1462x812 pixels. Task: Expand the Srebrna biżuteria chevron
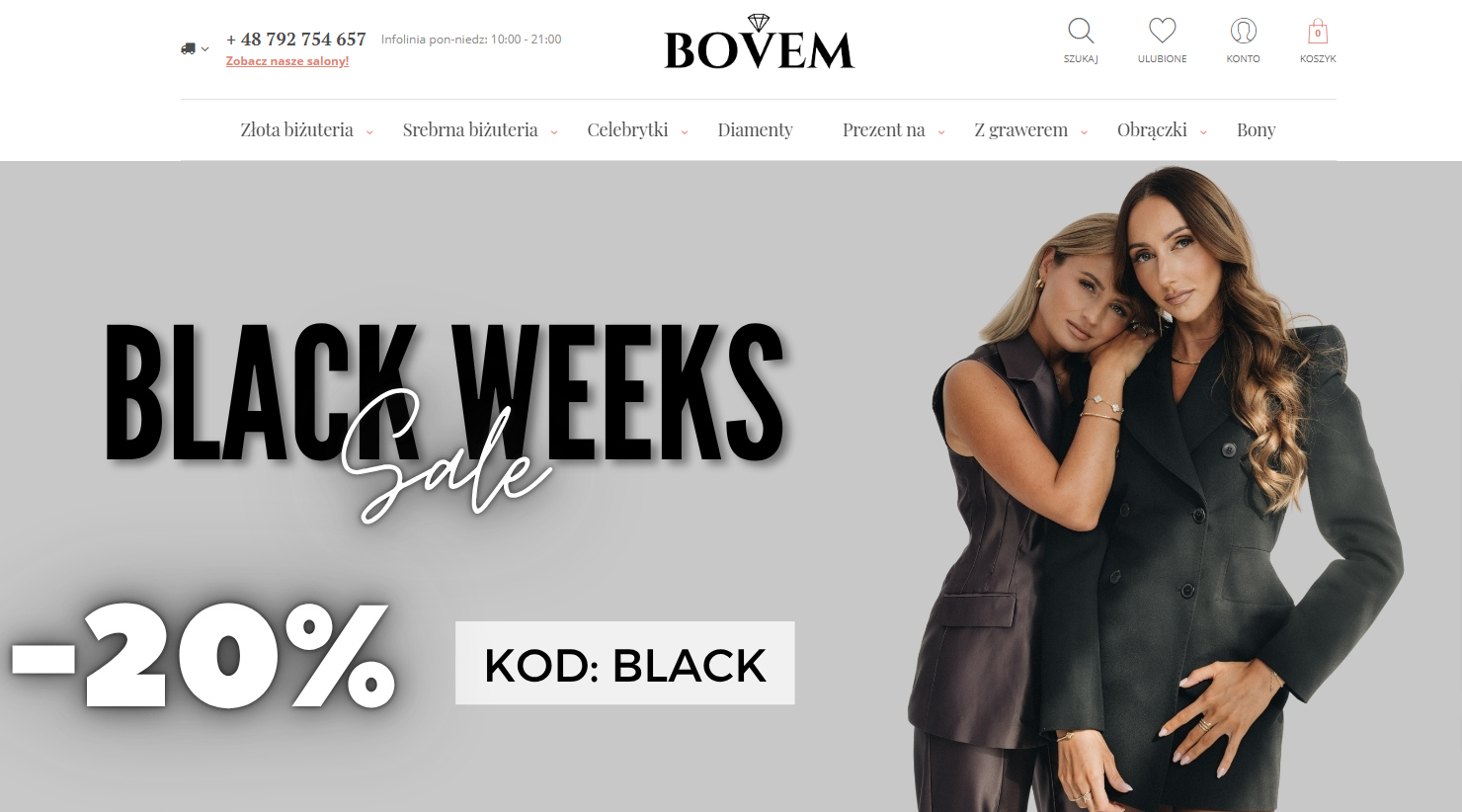click(554, 132)
